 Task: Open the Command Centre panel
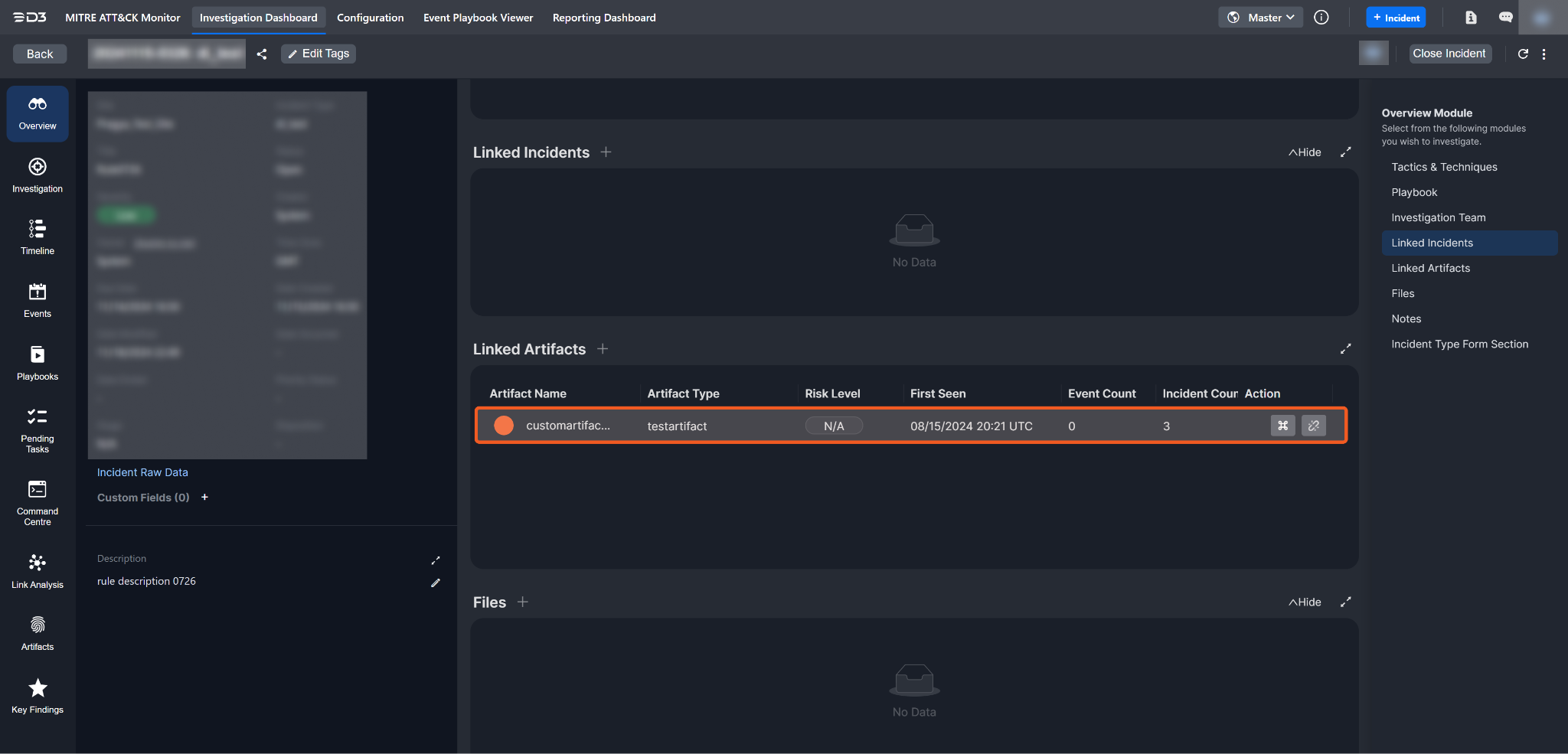pyautogui.click(x=37, y=503)
